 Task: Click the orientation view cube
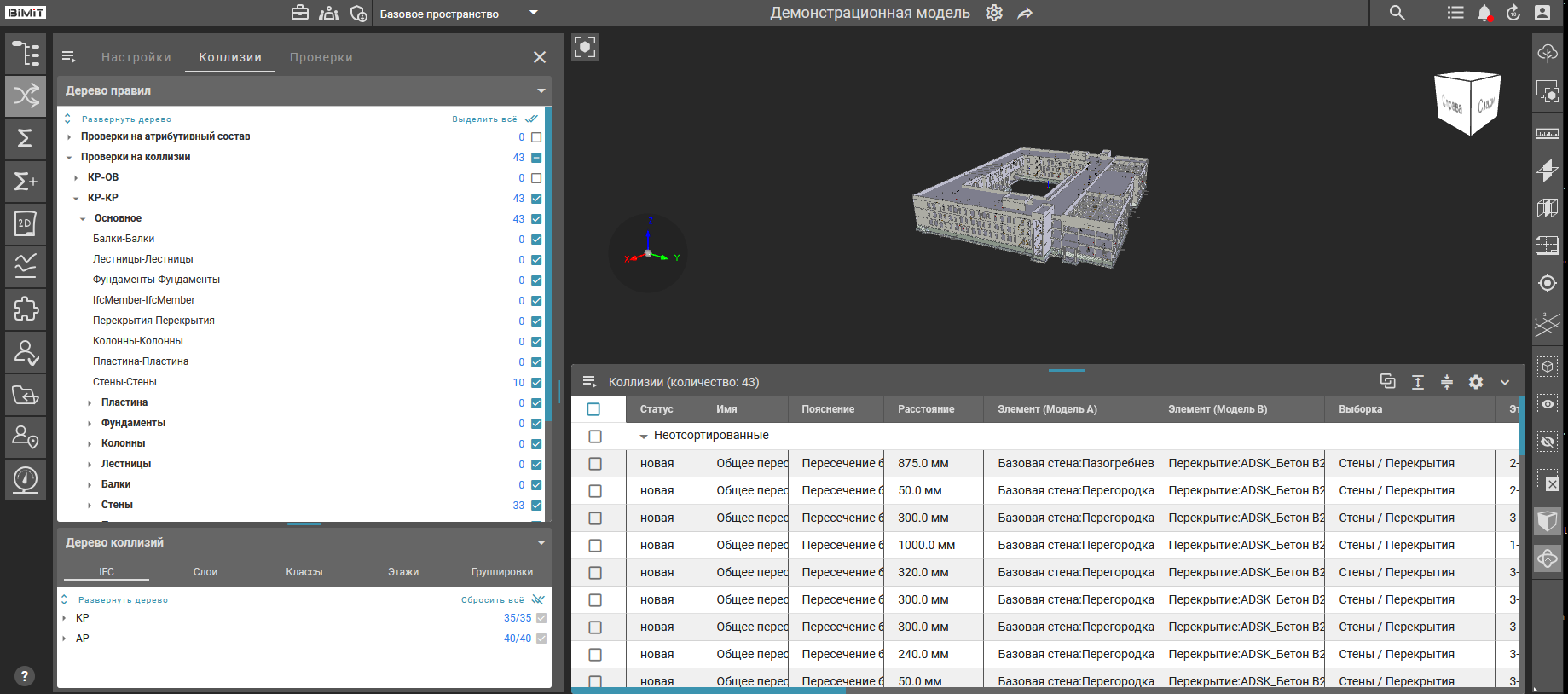point(1467,103)
